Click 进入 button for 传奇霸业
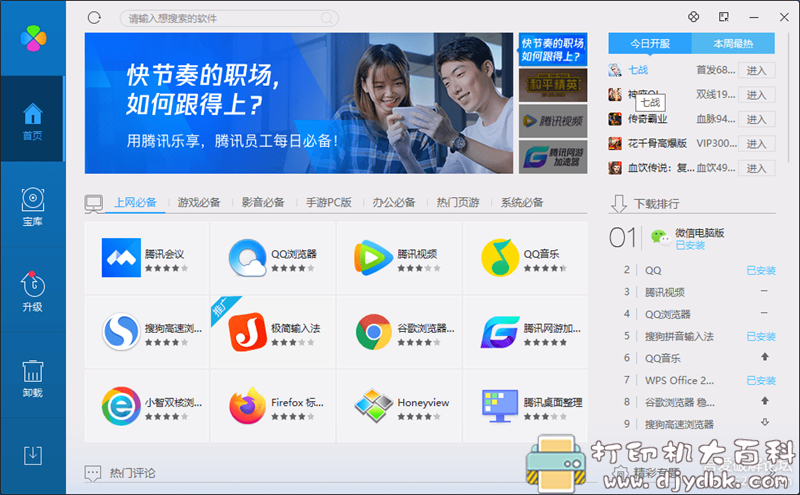This screenshot has width=800, height=495. point(756,119)
